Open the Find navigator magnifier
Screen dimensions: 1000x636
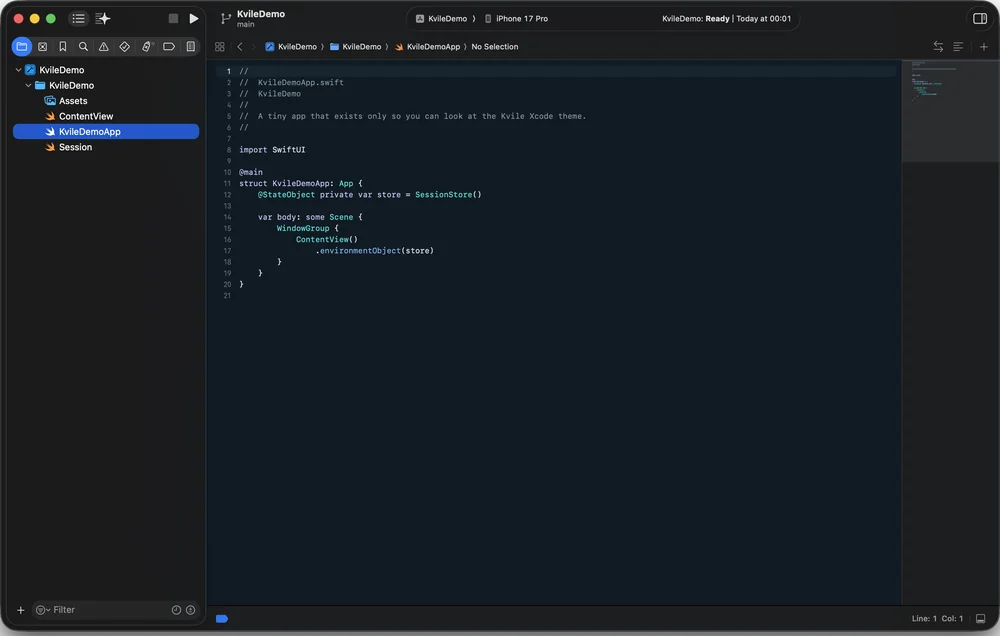83,47
